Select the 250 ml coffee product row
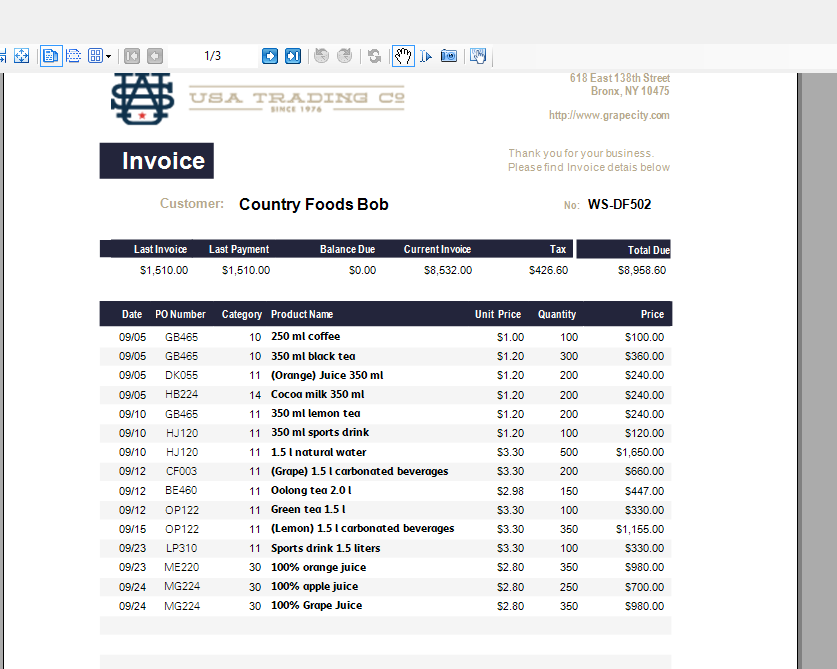 tap(385, 337)
